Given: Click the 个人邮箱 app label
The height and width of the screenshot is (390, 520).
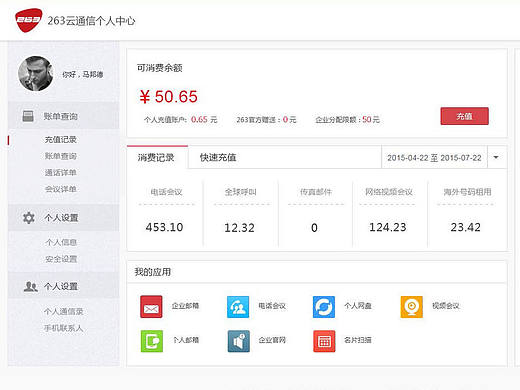Looking at the screenshot, I should click(186, 340).
